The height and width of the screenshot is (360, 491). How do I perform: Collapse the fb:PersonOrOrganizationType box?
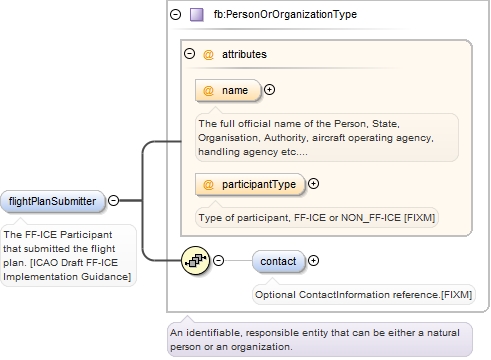175,14
